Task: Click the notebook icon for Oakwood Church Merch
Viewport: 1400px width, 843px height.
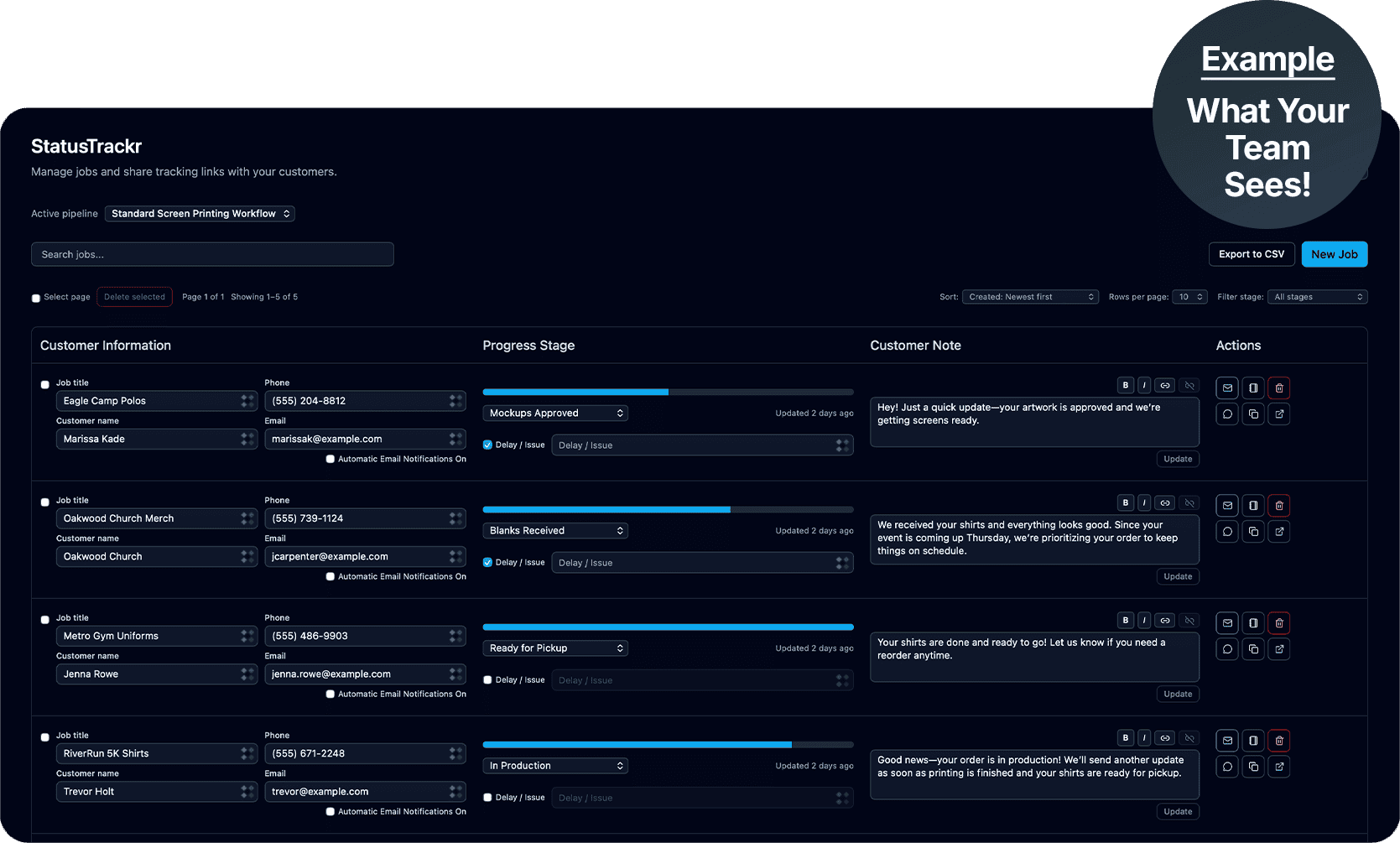Action: [1253, 506]
